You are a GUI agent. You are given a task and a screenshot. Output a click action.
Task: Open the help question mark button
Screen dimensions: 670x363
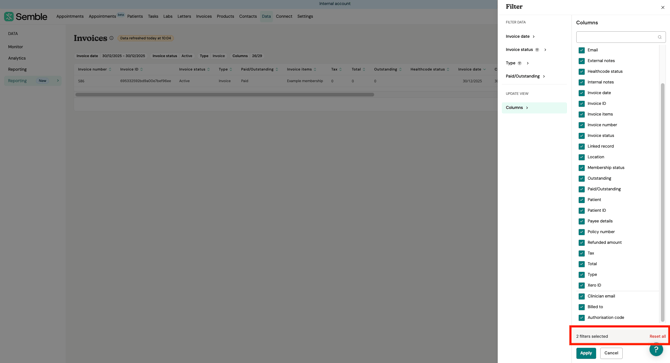(x=656, y=349)
